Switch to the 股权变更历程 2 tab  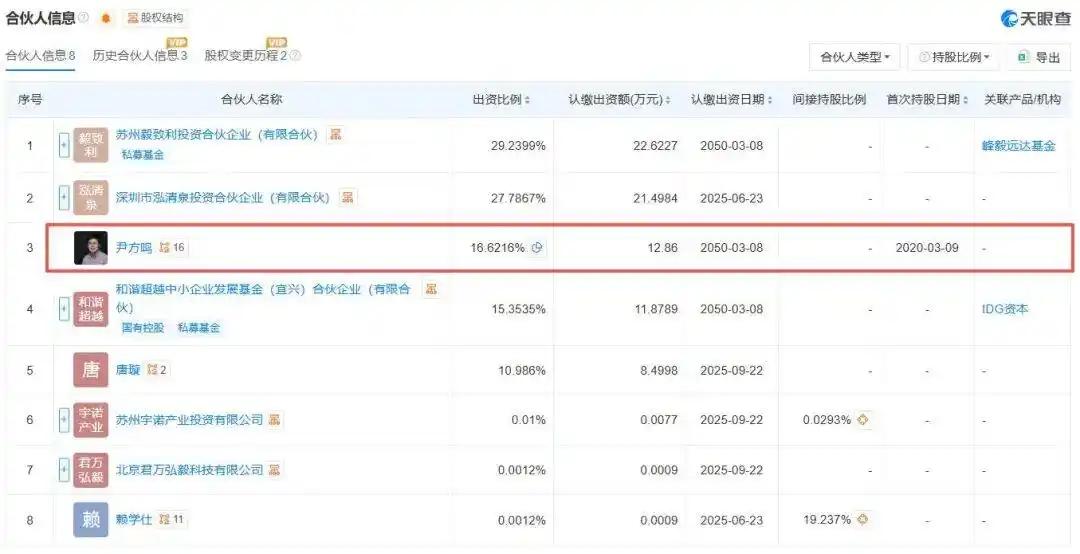[x=245, y=56]
